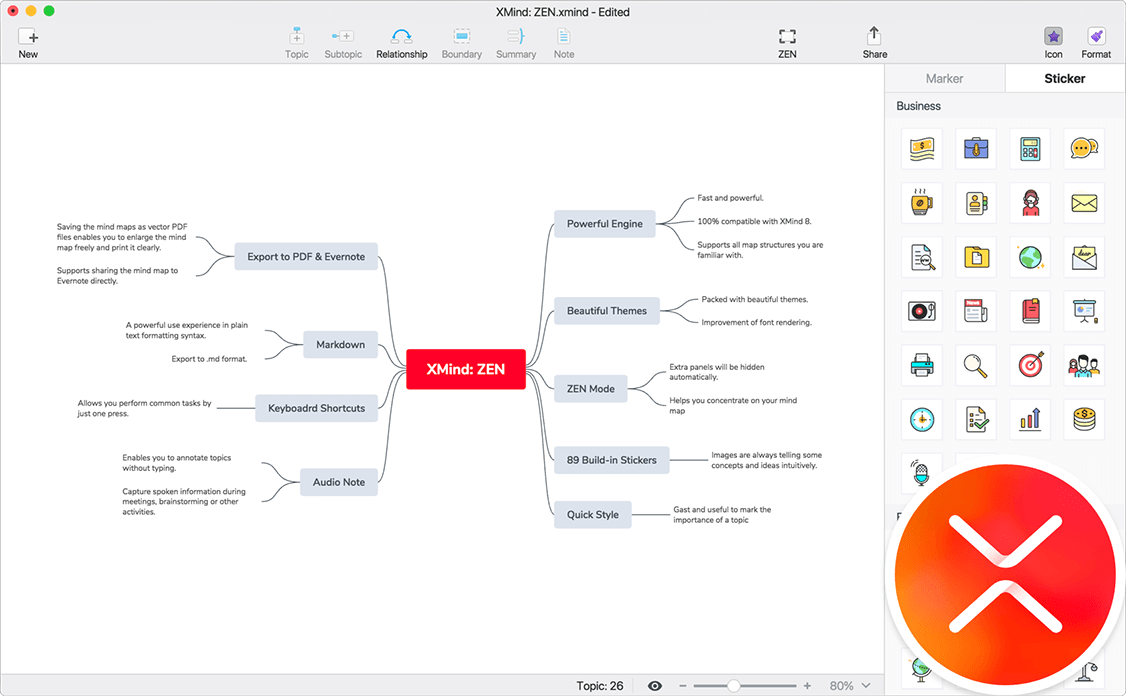Insert the contact ID badge sticker
The width and height of the screenshot is (1126, 696).
pyautogui.click(x=976, y=203)
